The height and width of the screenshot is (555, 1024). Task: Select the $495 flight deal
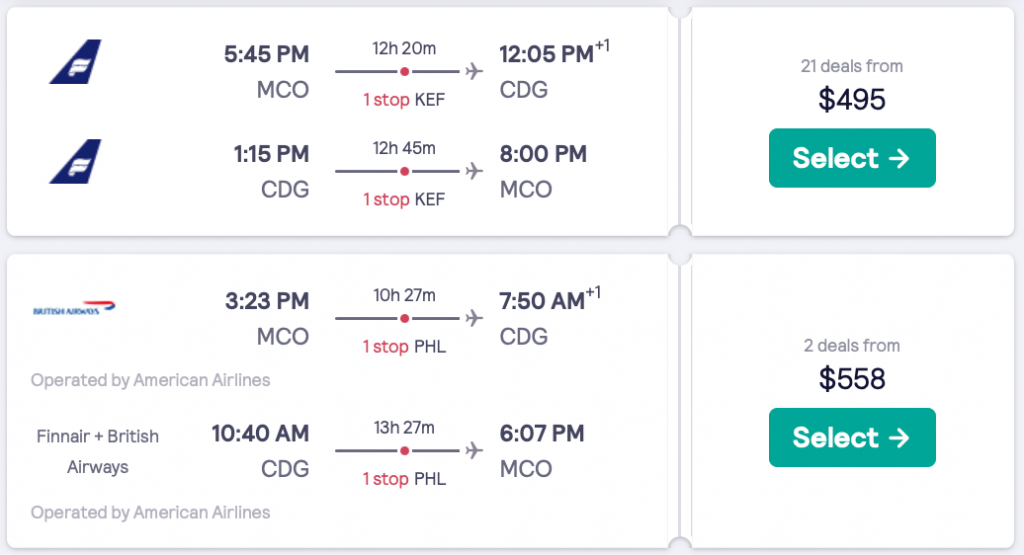click(852, 158)
